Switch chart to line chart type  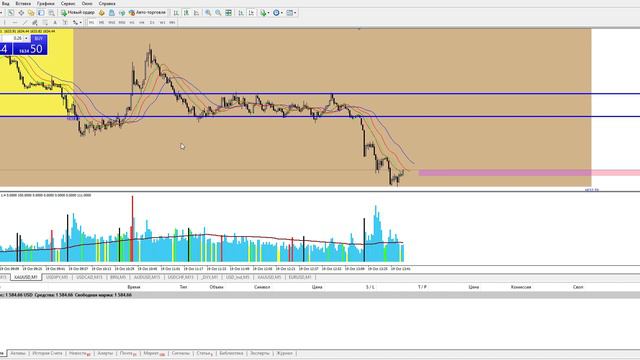coord(196,13)
